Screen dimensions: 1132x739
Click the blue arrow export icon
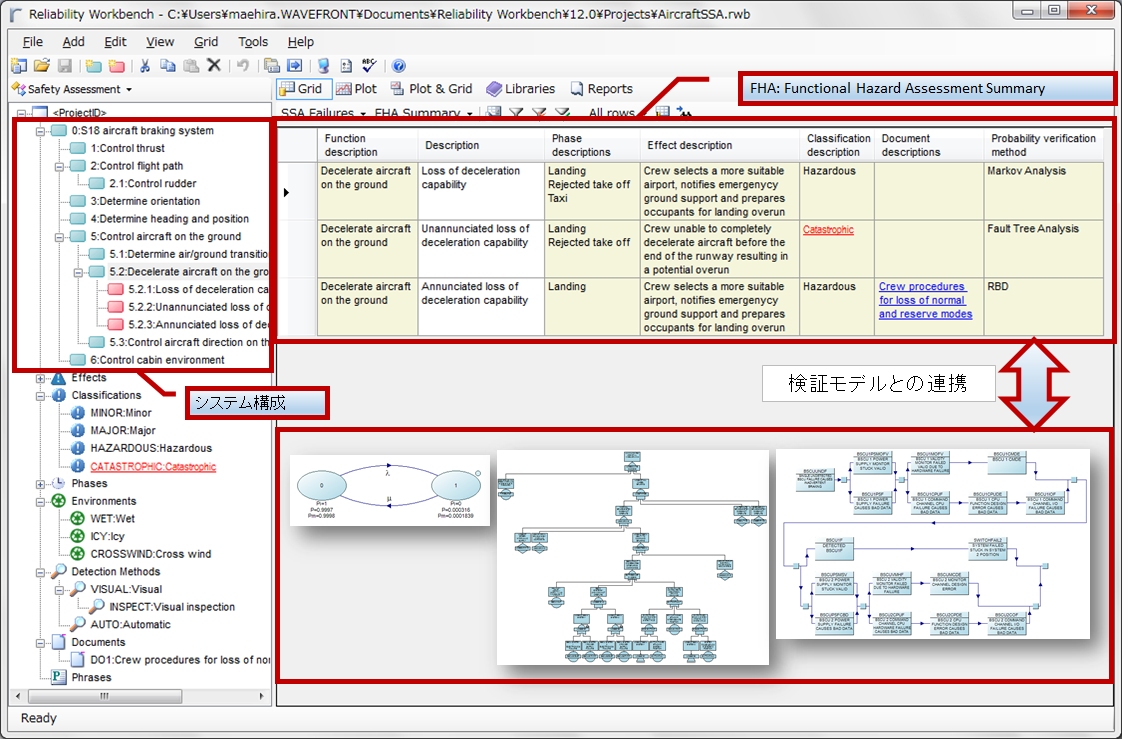pyautogui.click(x=295, y=66)
